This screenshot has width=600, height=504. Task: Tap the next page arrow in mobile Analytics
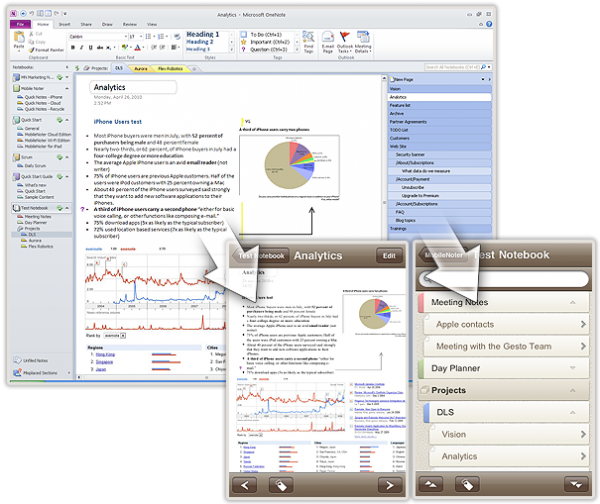[x=390, y=485]
